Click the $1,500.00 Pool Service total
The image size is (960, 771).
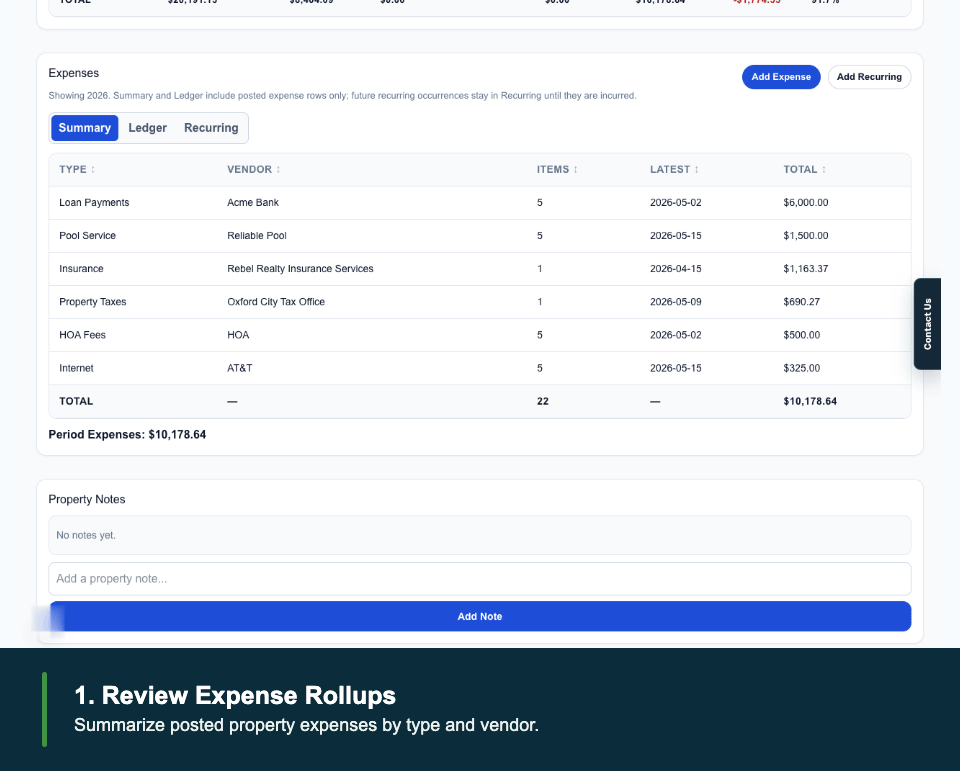click(x=806, y=236)
